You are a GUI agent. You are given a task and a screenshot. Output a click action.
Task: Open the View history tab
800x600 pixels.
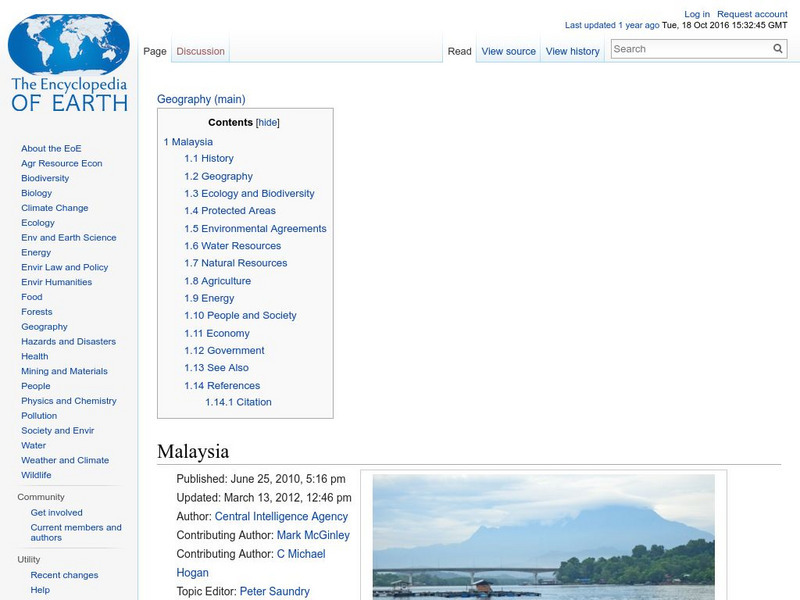(x=572, y=50)
